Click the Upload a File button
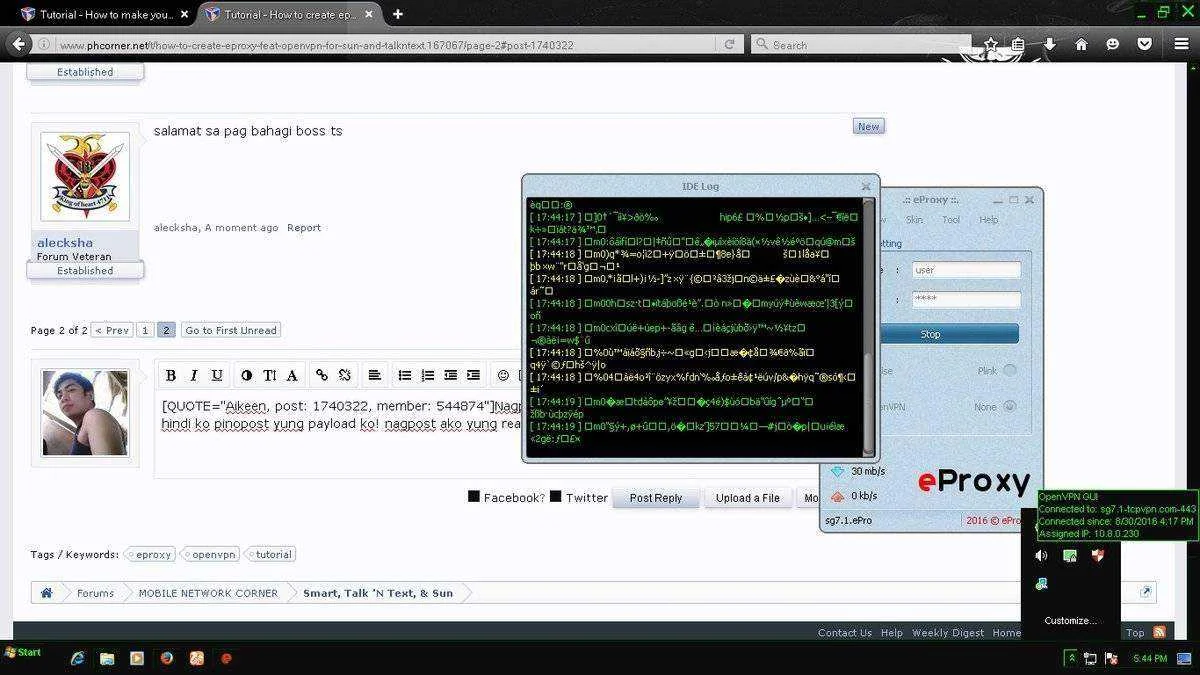The width and height of the screenshot is (1200, 675). click(748, 498)
